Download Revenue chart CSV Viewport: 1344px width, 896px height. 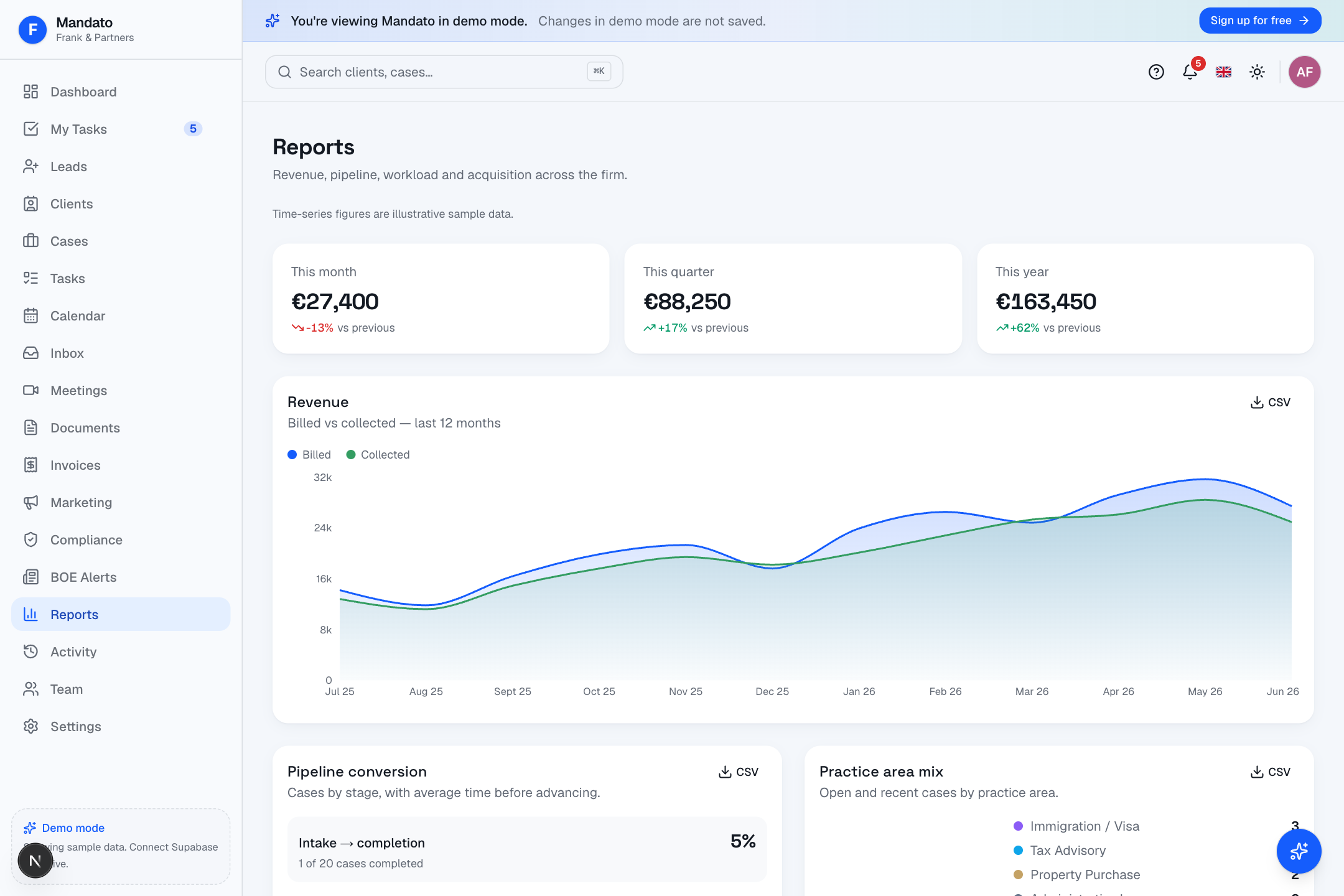click(x=1270, y=403)
